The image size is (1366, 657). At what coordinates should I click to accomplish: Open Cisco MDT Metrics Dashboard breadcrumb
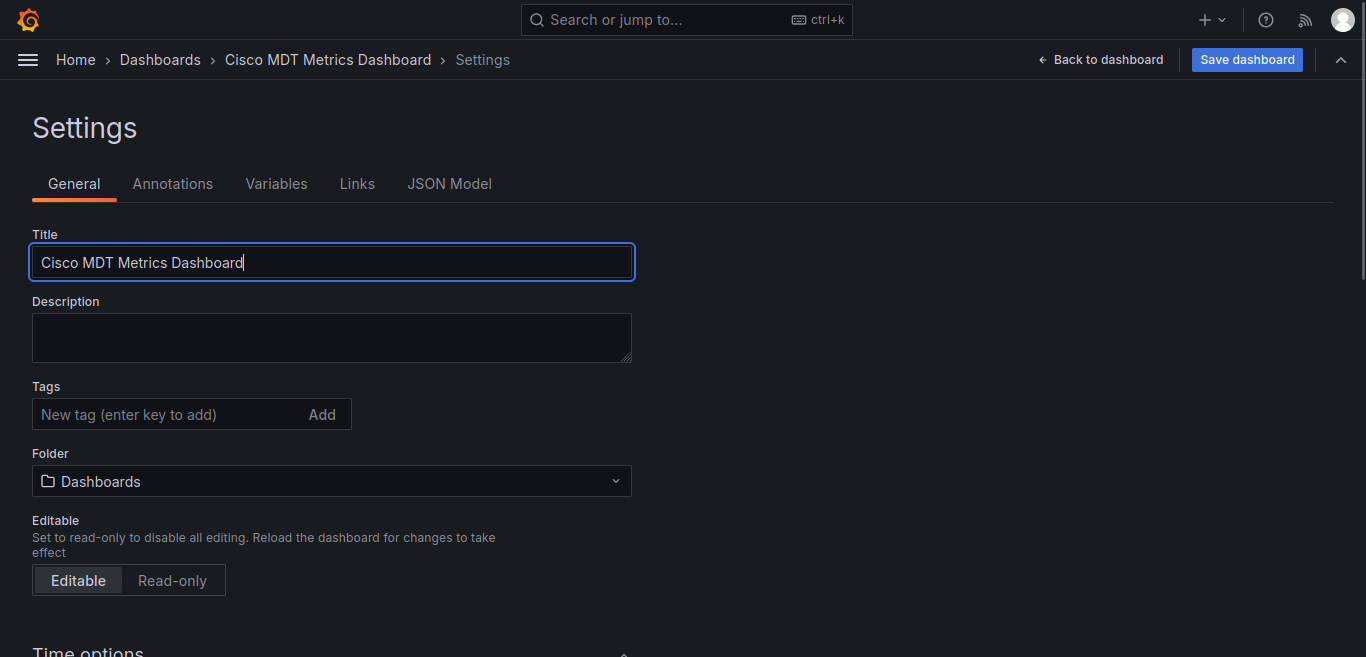[x=328, y=60]
